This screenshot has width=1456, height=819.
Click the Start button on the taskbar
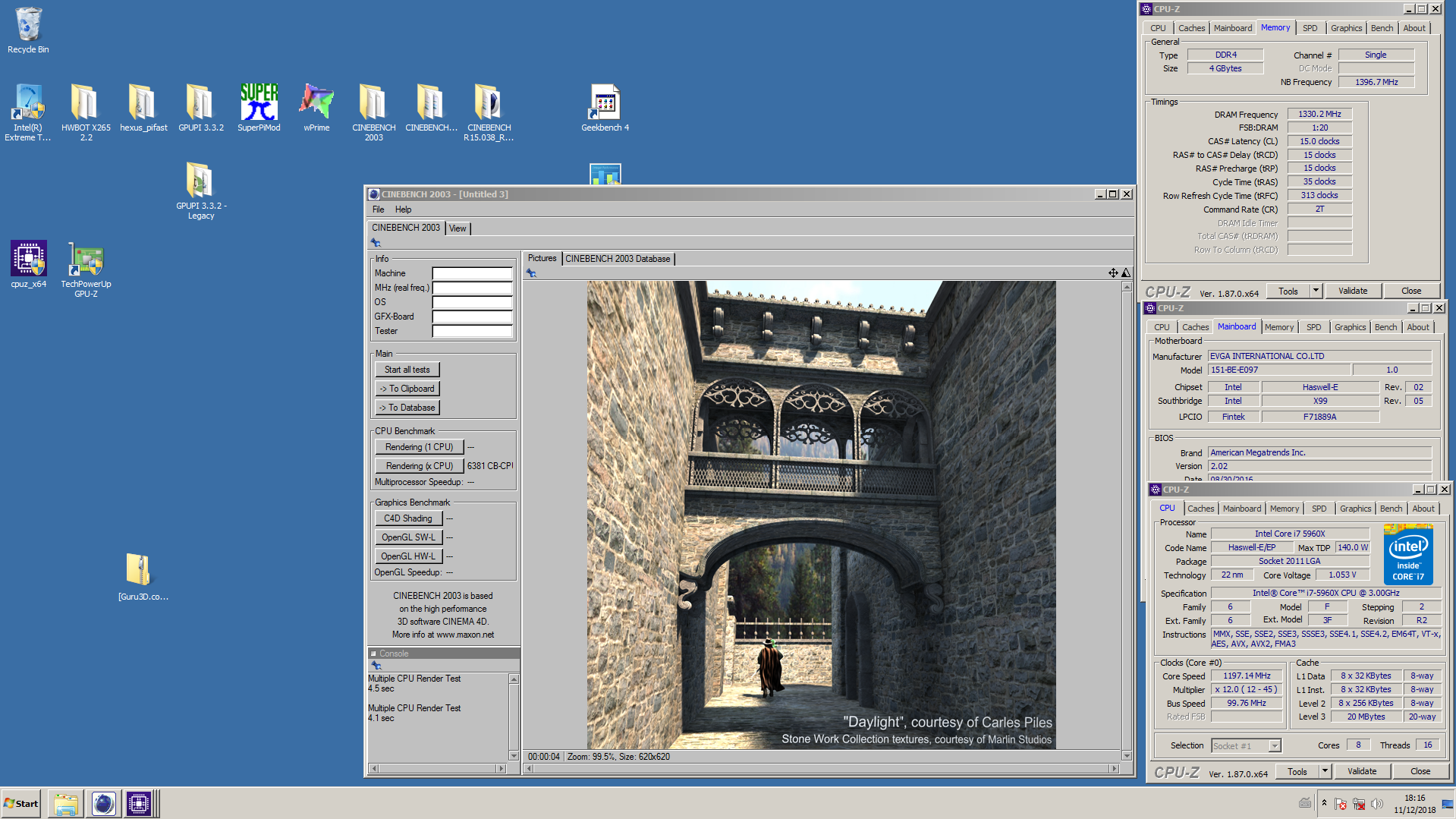(21, 804)
